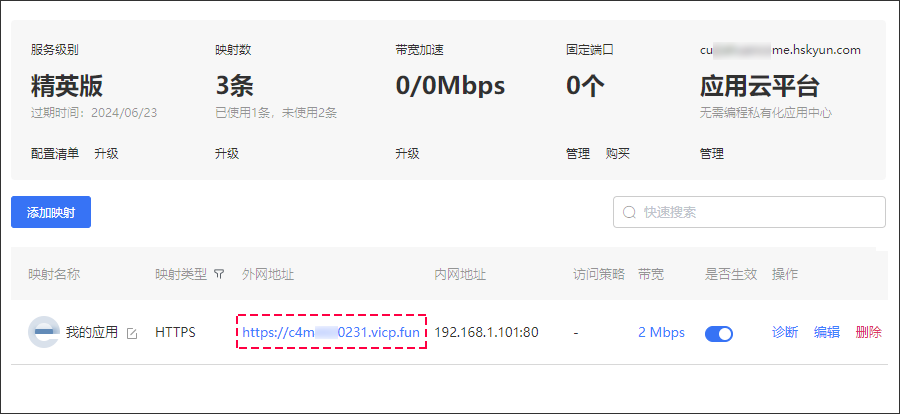Click 升级 under 带宽加速
The width and height of the screenshot is (900, 414).
pos(407,153)
